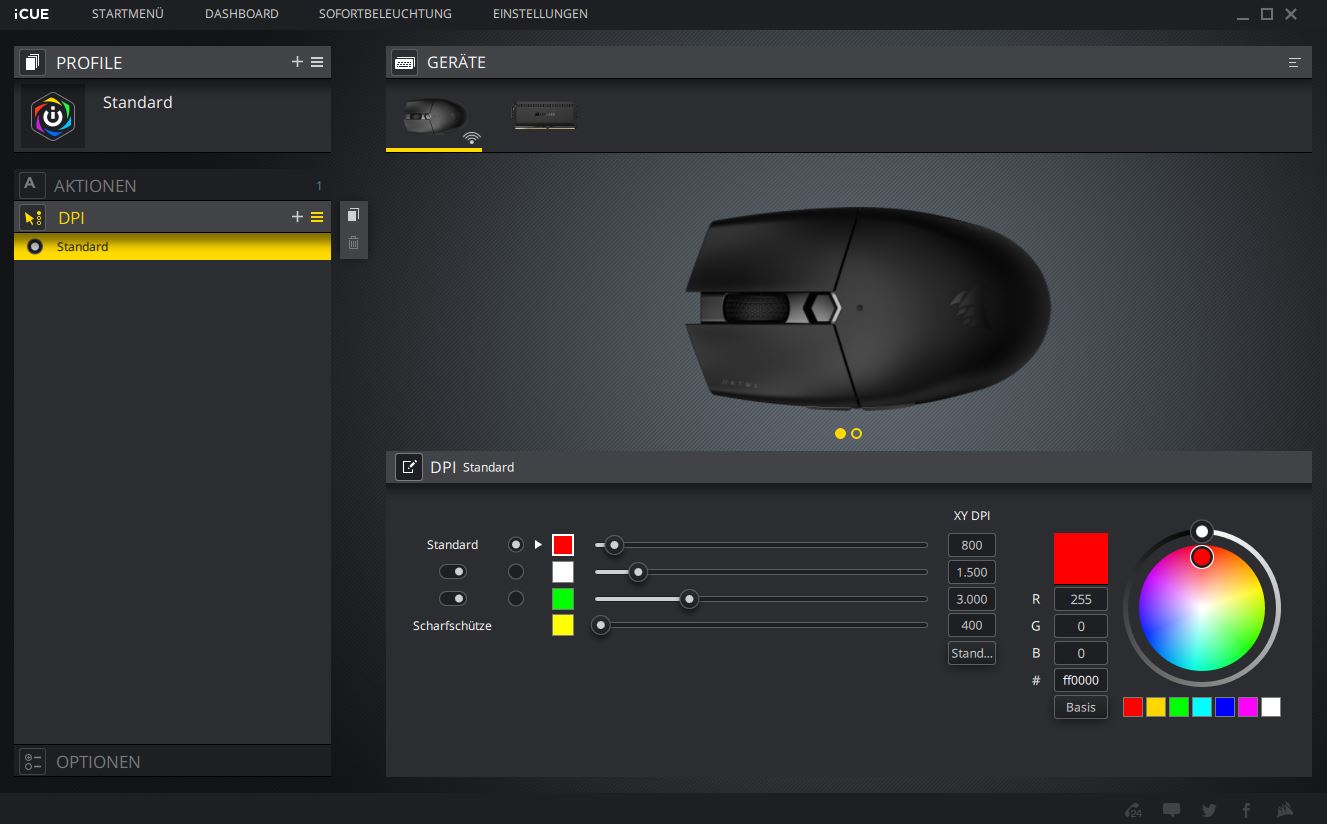Image resolution: width=1327 pixels, height=824 pixels.
Task: Select the RAM memory device thumbnail
Action: pyautogui.click(x=543, y=116)
